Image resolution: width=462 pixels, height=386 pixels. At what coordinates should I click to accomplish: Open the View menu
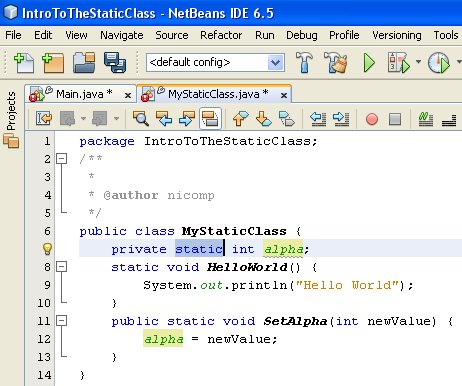click(76, 35)
